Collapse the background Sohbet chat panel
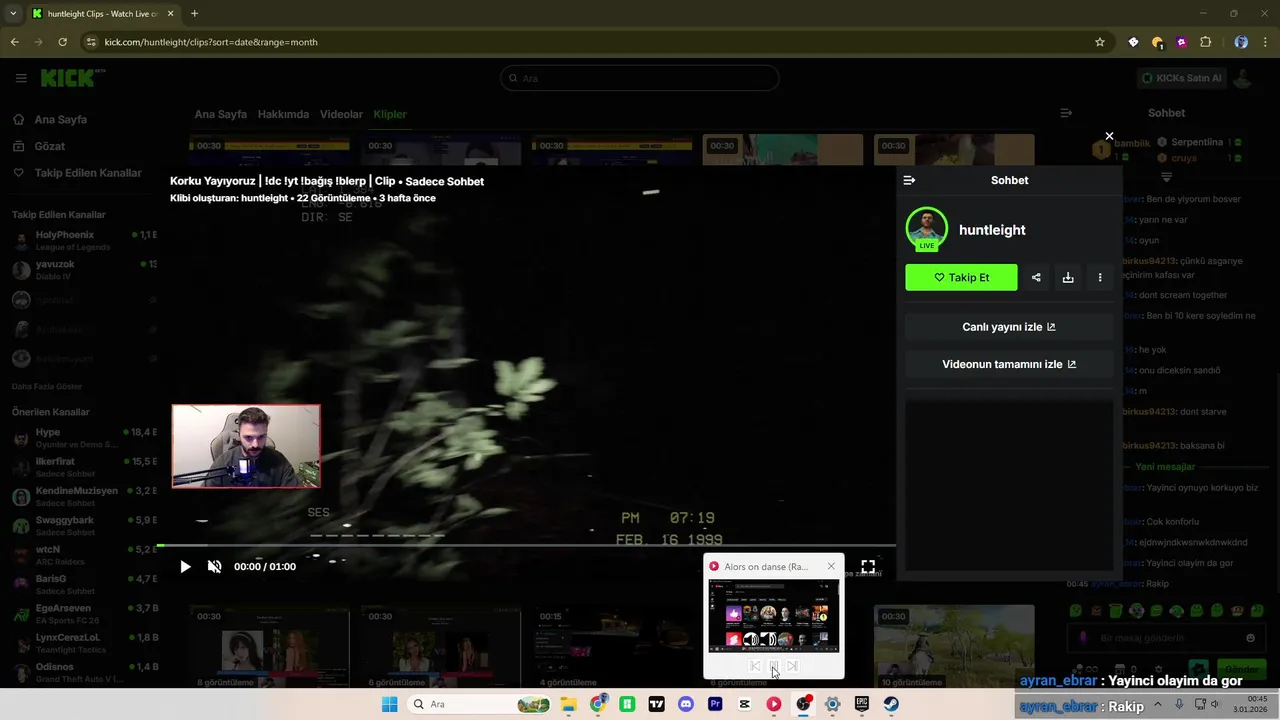 click(x=1066, y=113)
